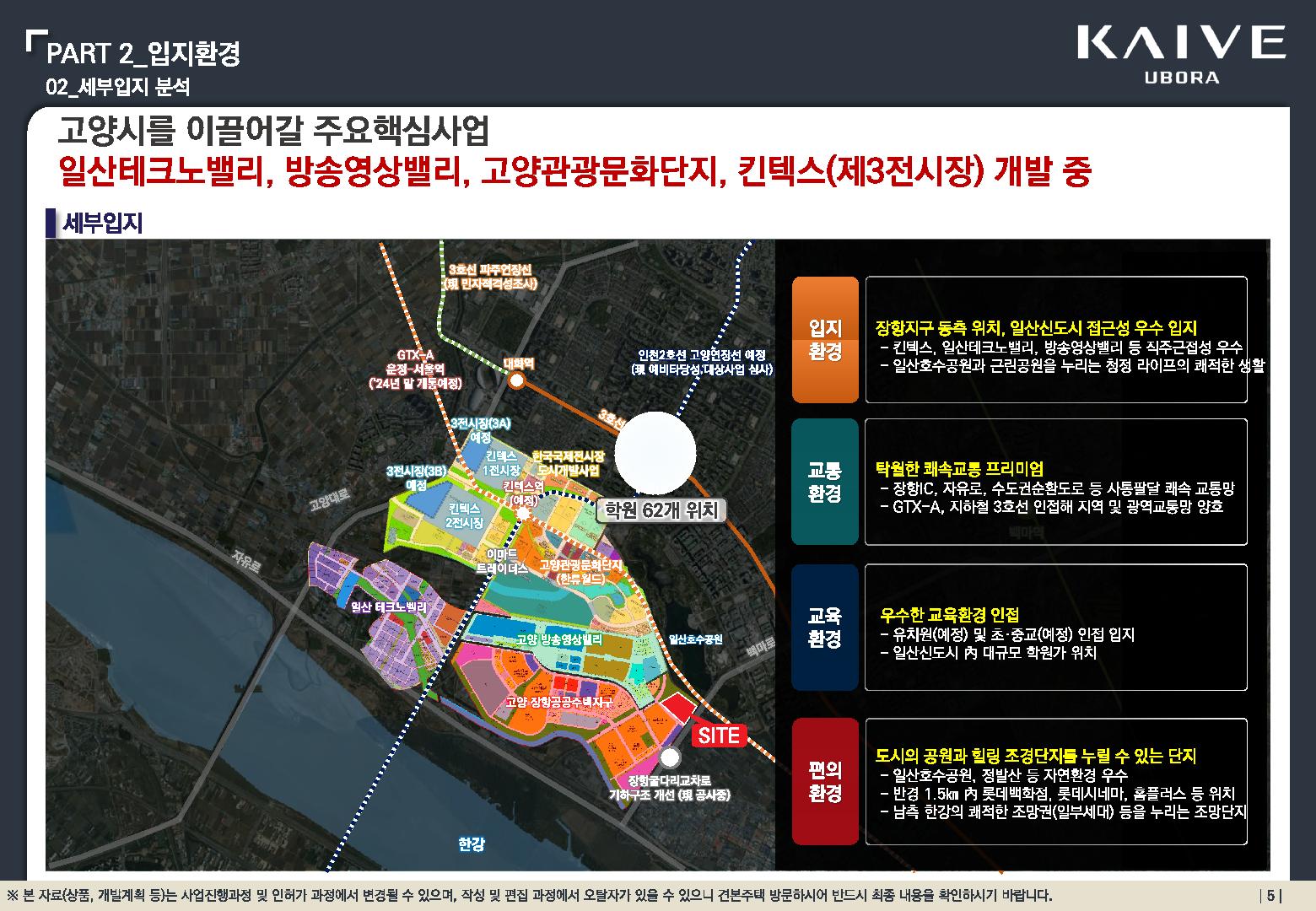Image resolution: width=1316 pixels, height=911 pixels.
Task: Click the 대화역 station marker
Action: (x=517, y=381)
